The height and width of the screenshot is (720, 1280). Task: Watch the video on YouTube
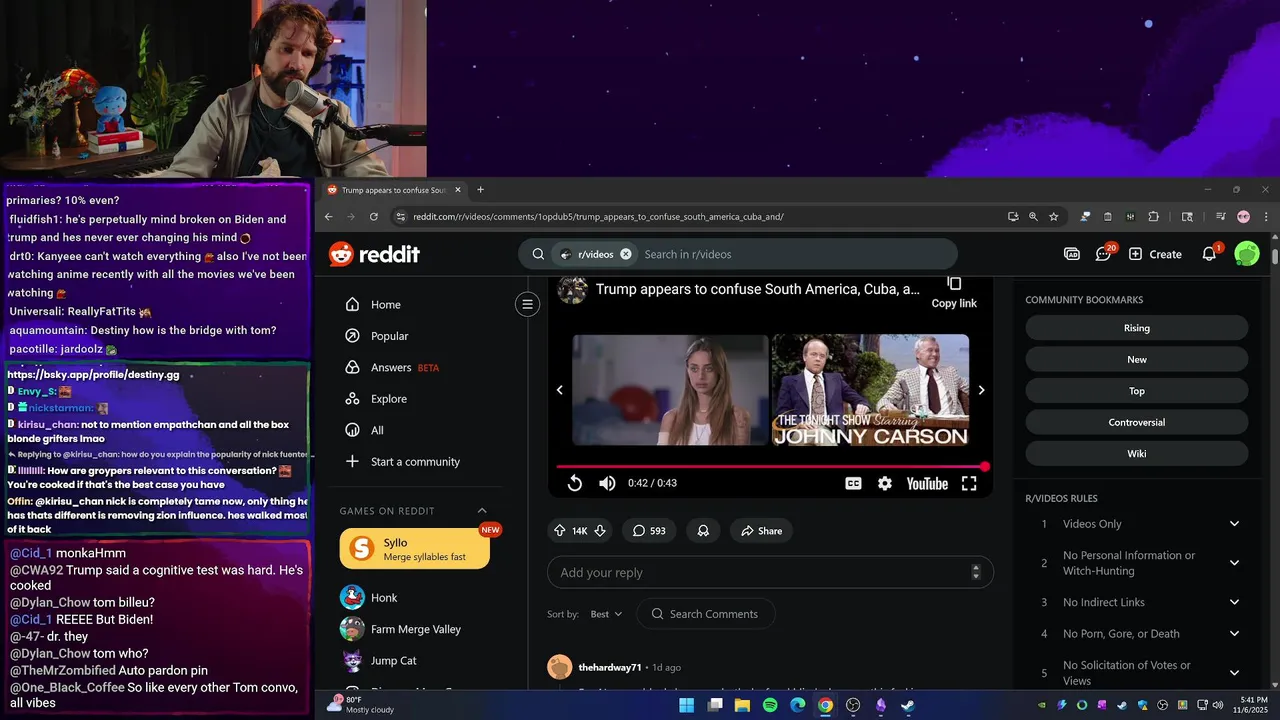click(x=927, y=483)
